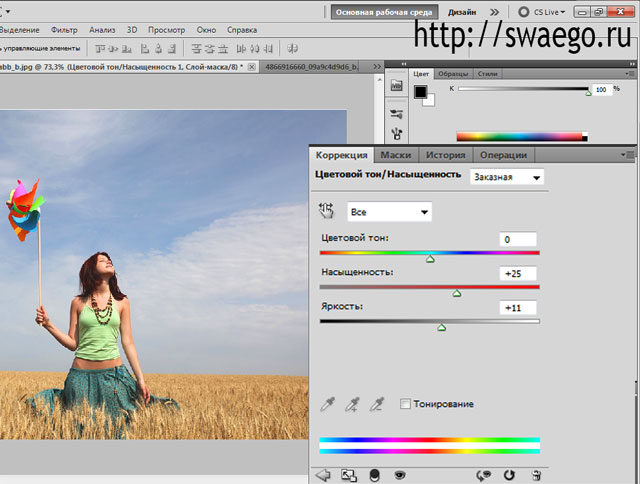Click the Яркость slider handle
Viewport: 640px width, 484px height.
(441, 328)
